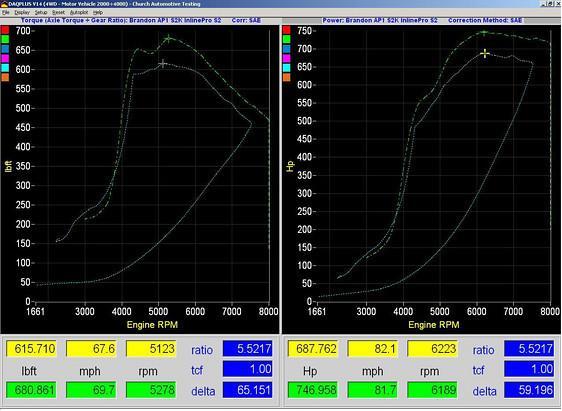Image resolution: width=562 pixels, height=411 pixels.
Task: Select the magenta run swatch on torque graph
Action: click(5, 58)
